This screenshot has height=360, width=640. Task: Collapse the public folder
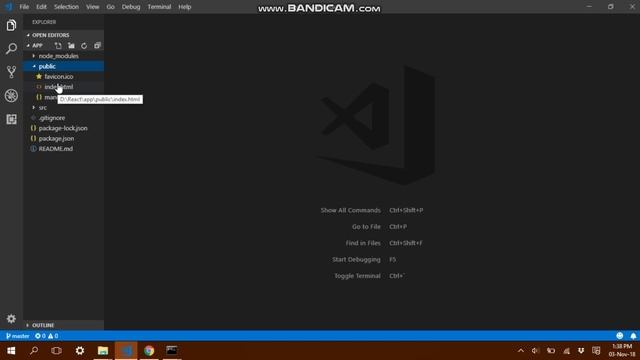tap(63, 66)
